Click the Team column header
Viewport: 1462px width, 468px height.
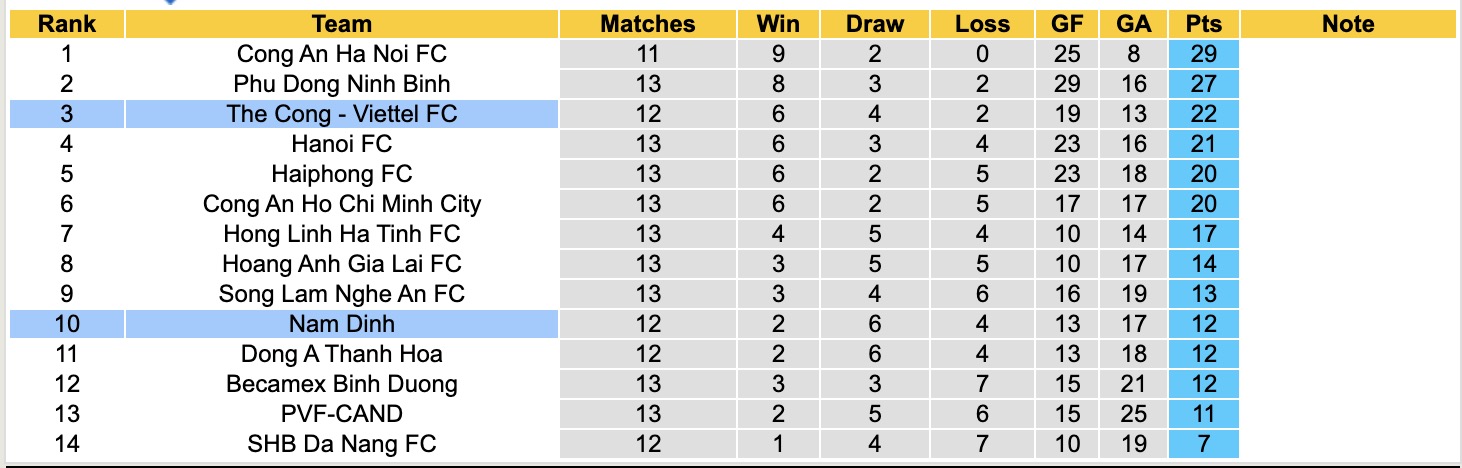coord(342,24)
